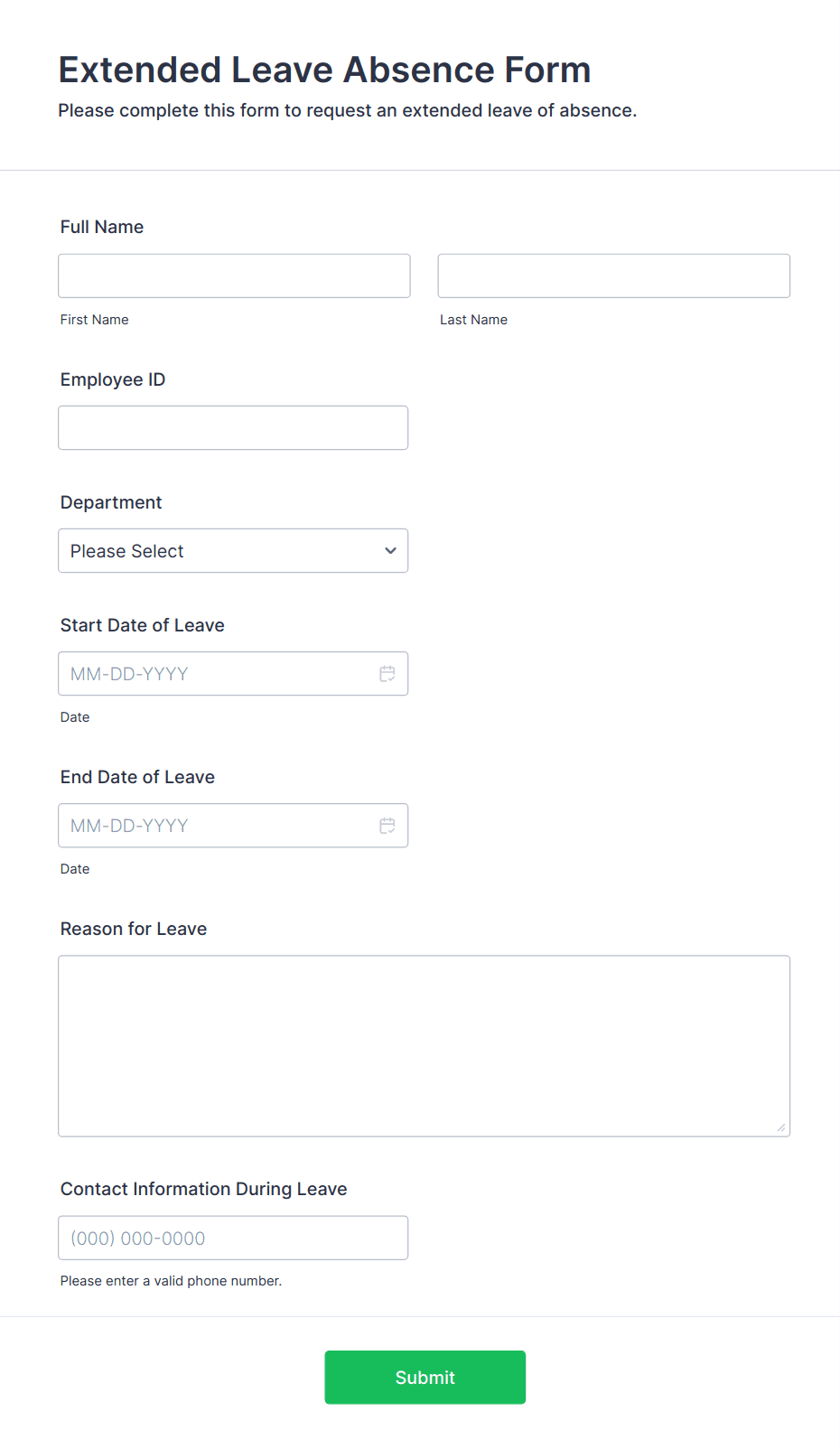The image size is (840, 1449).
Task: Open the Start Date calendar picker icon
Action: [387, 673]
